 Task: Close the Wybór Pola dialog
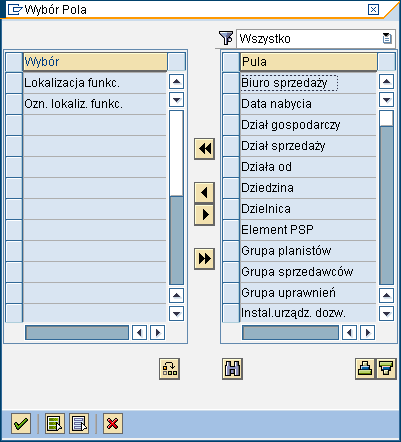[x=373, y=10]
